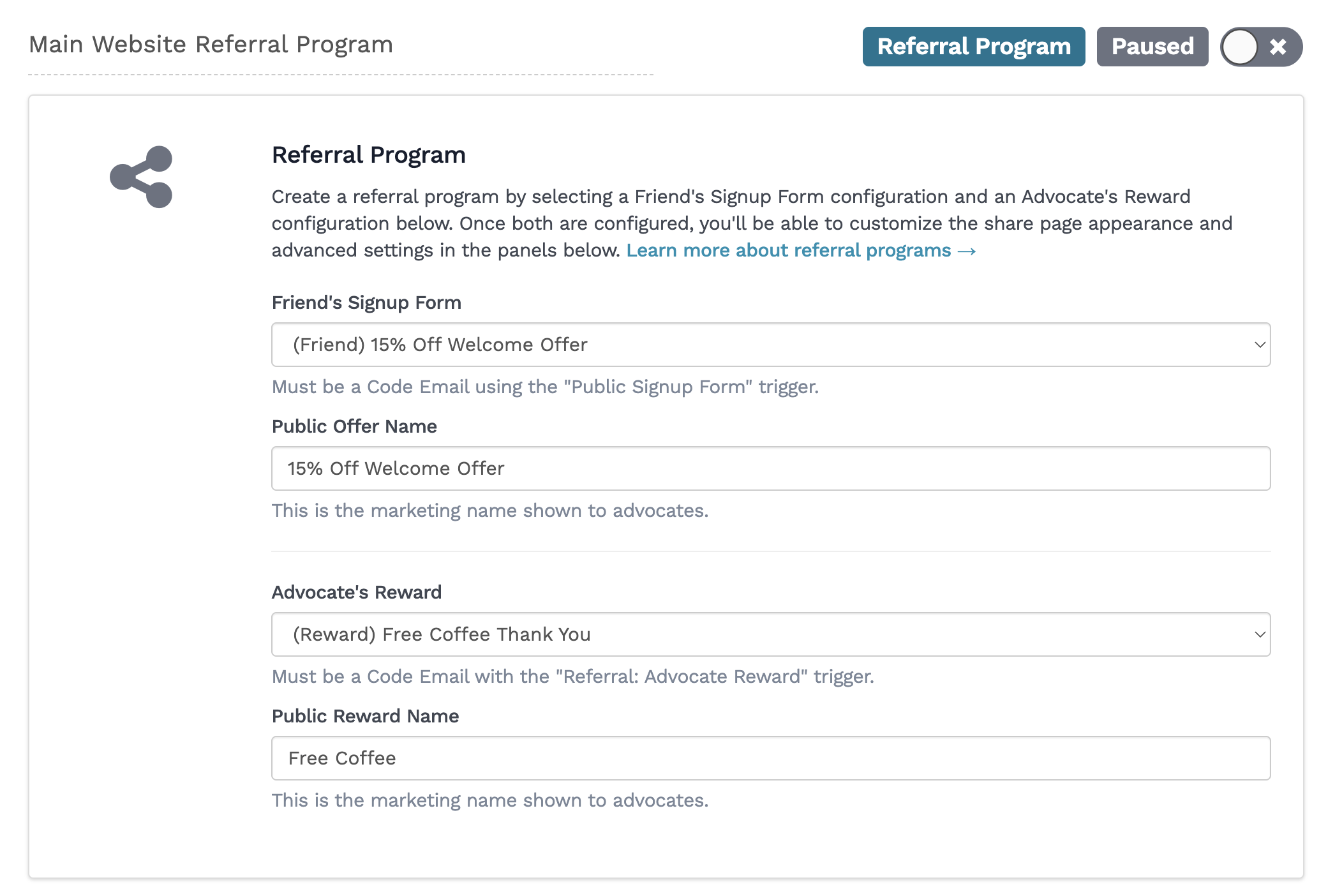This screenshot has width=1335, height=896.
Task: Click the Public Reward Name label
Action: pyautogui.click(x=365, y=716)
